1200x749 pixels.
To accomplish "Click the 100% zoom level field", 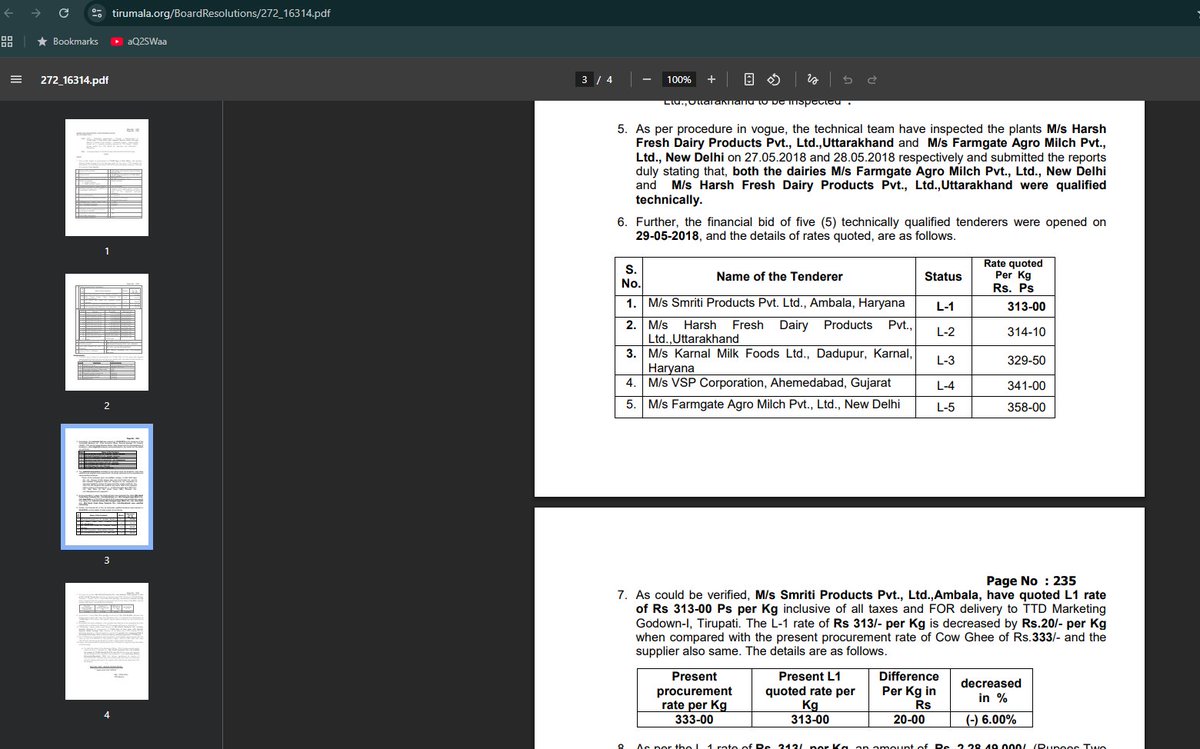I will [679, 80].
